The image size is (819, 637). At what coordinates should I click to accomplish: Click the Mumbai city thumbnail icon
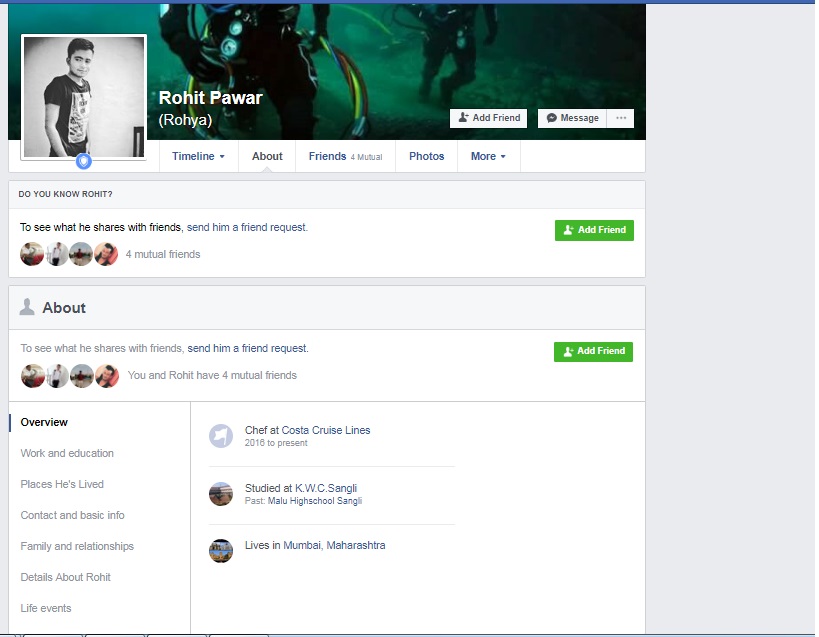(221, 551)
